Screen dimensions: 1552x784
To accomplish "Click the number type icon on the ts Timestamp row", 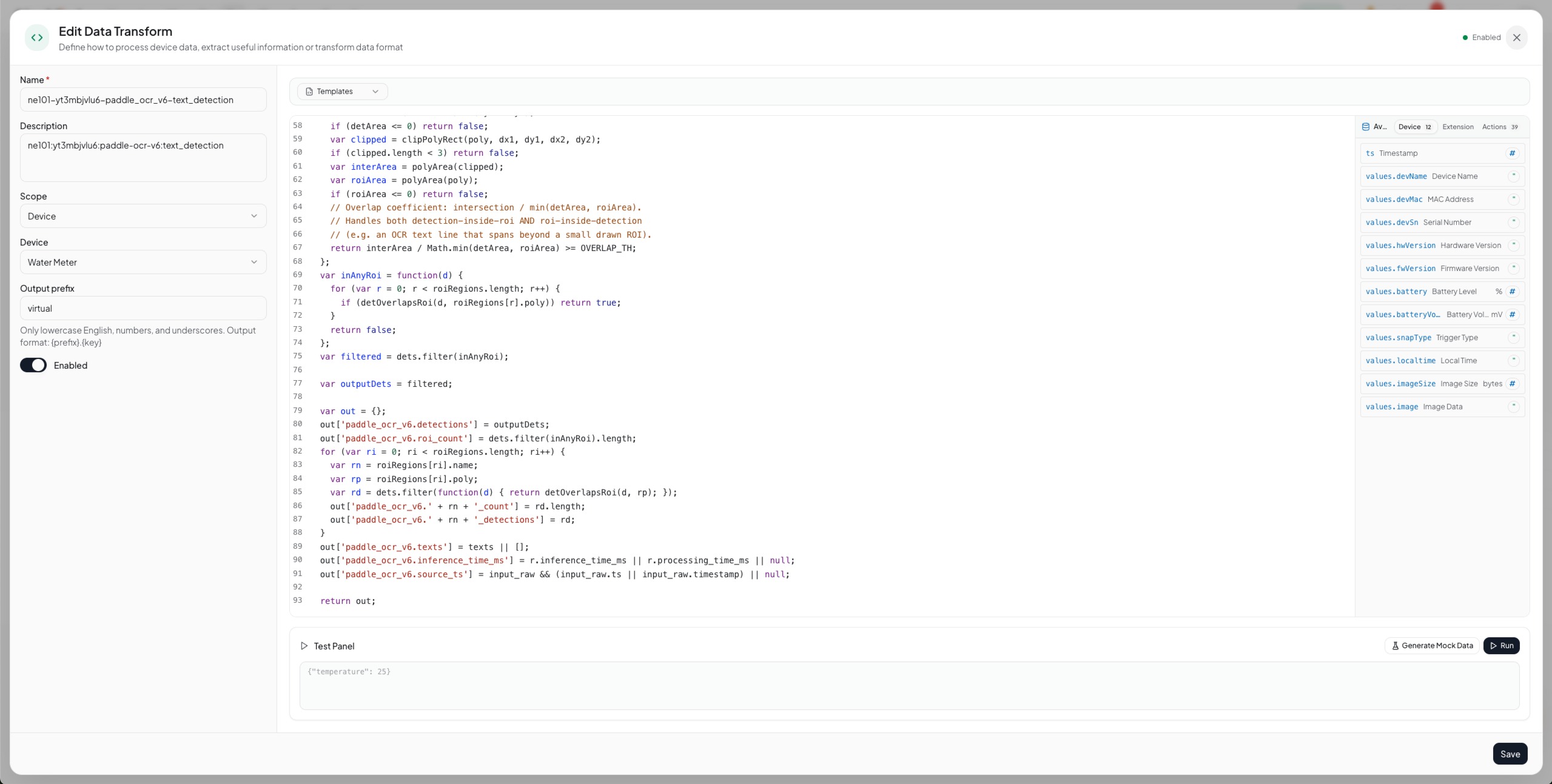I will tap(1513, 153).
